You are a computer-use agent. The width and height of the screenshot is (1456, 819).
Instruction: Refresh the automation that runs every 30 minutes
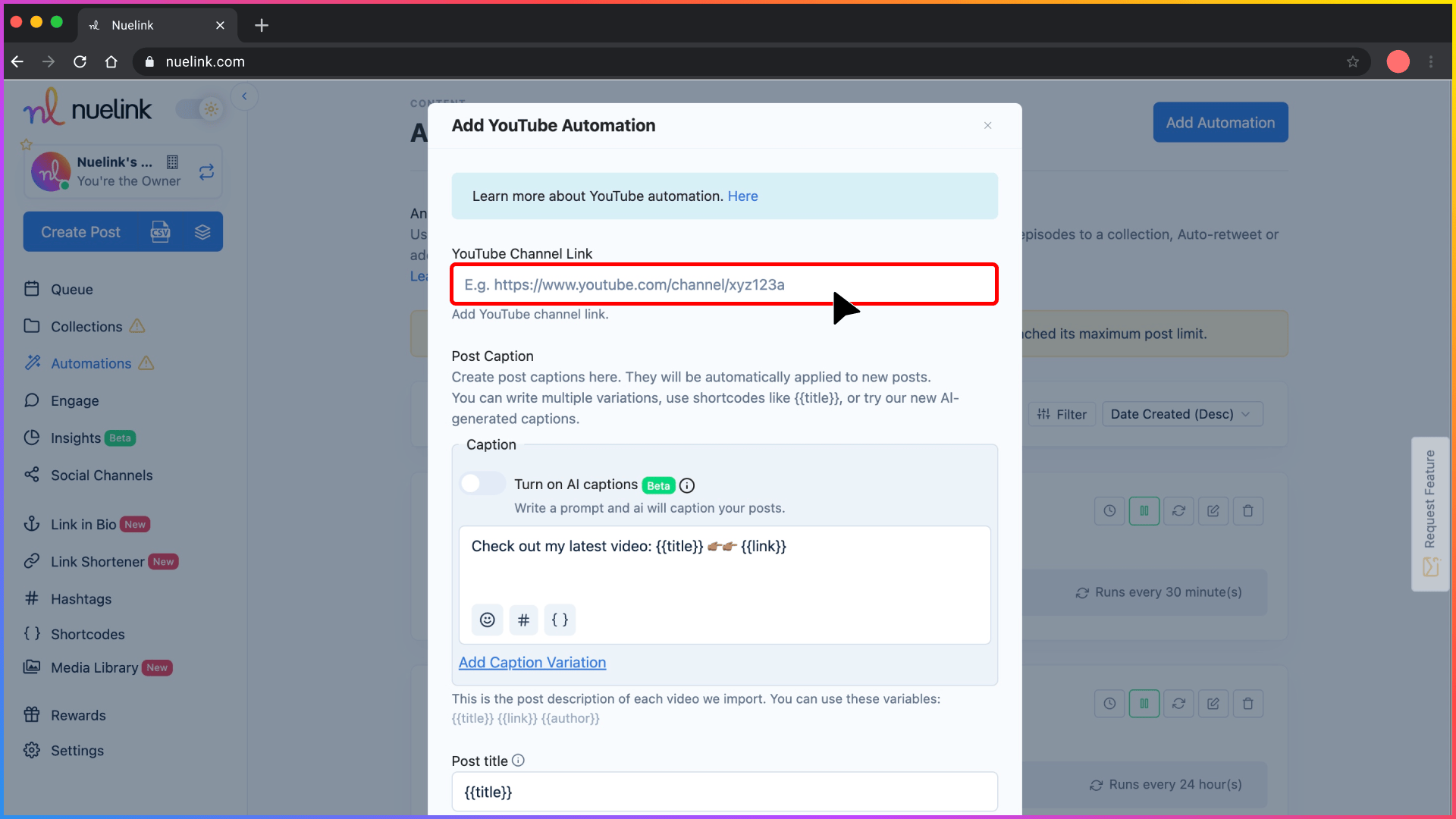point(1178,511)
